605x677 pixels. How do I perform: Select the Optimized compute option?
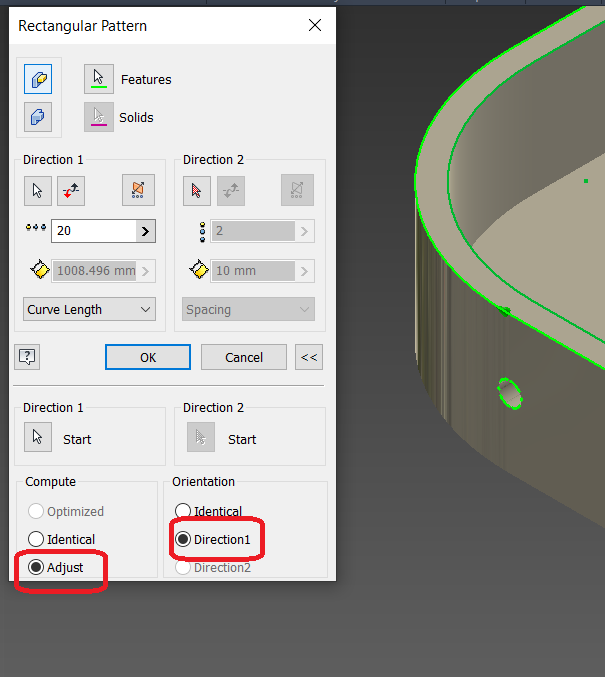pyautogui.click(x=66, y=511)
